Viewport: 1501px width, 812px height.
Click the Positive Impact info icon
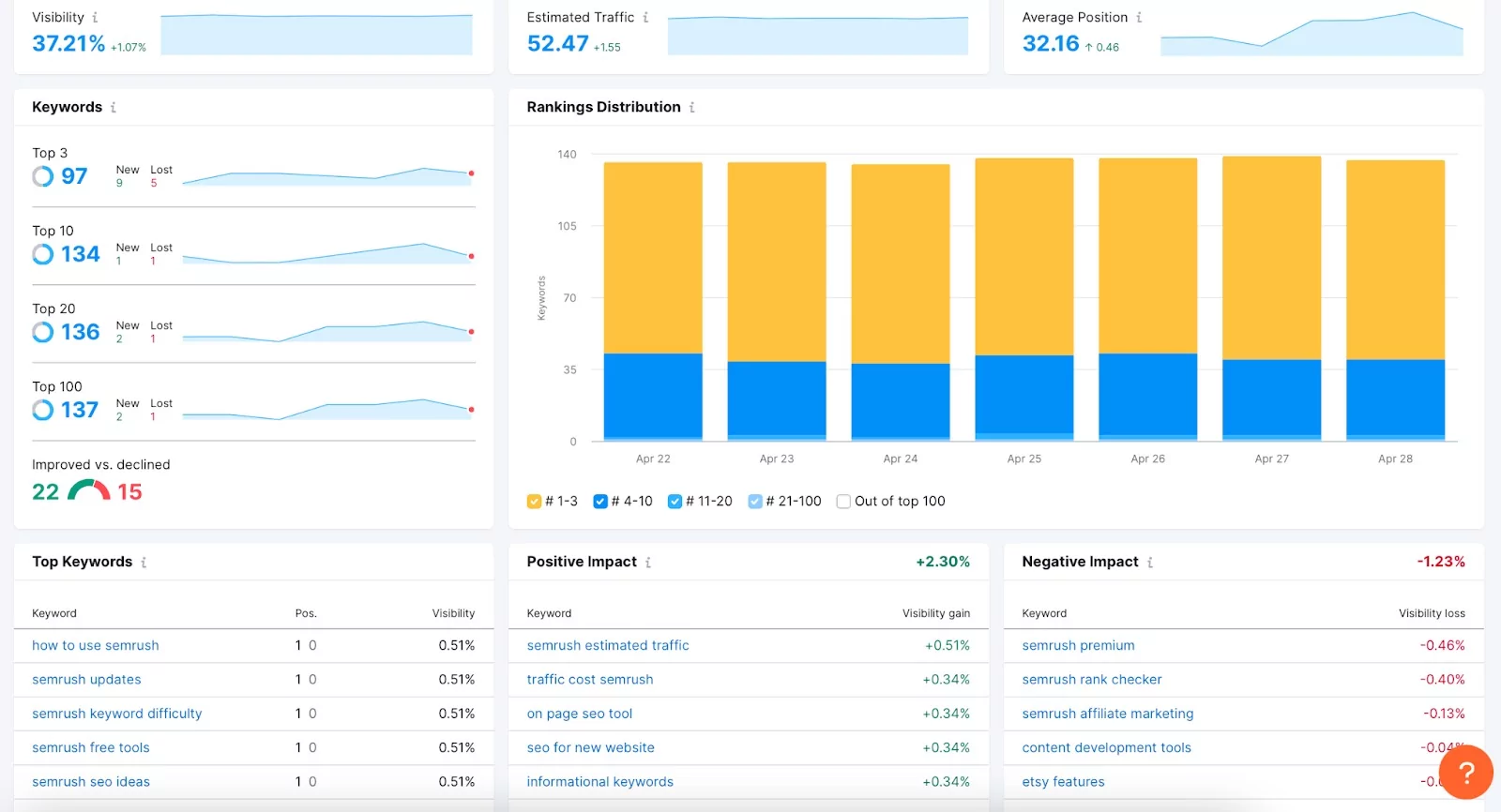click(x=648, y=563)
